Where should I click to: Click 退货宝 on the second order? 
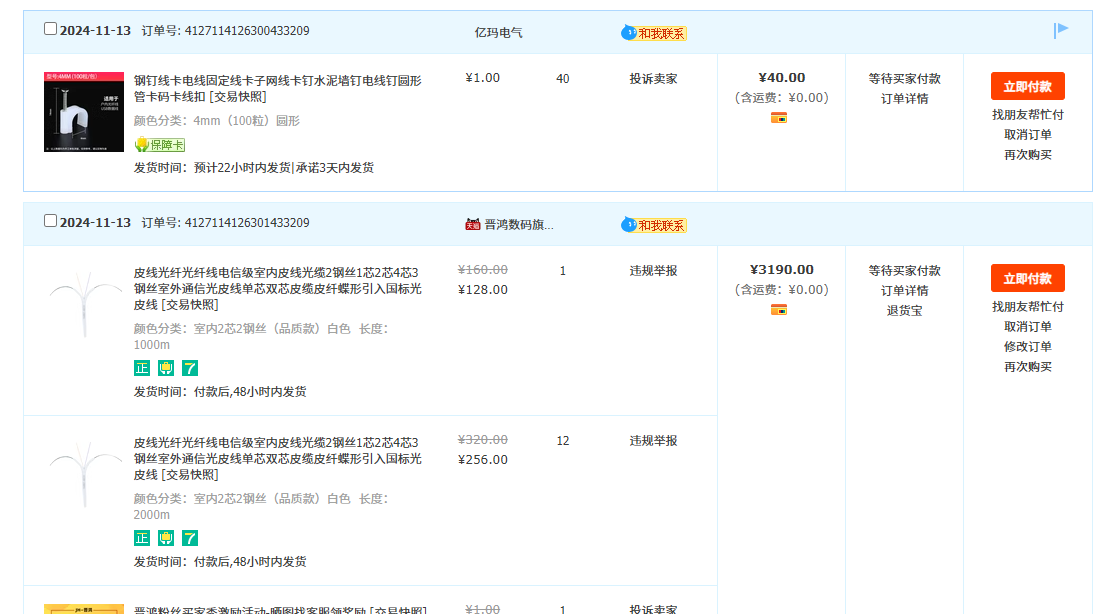click(904, 310)
